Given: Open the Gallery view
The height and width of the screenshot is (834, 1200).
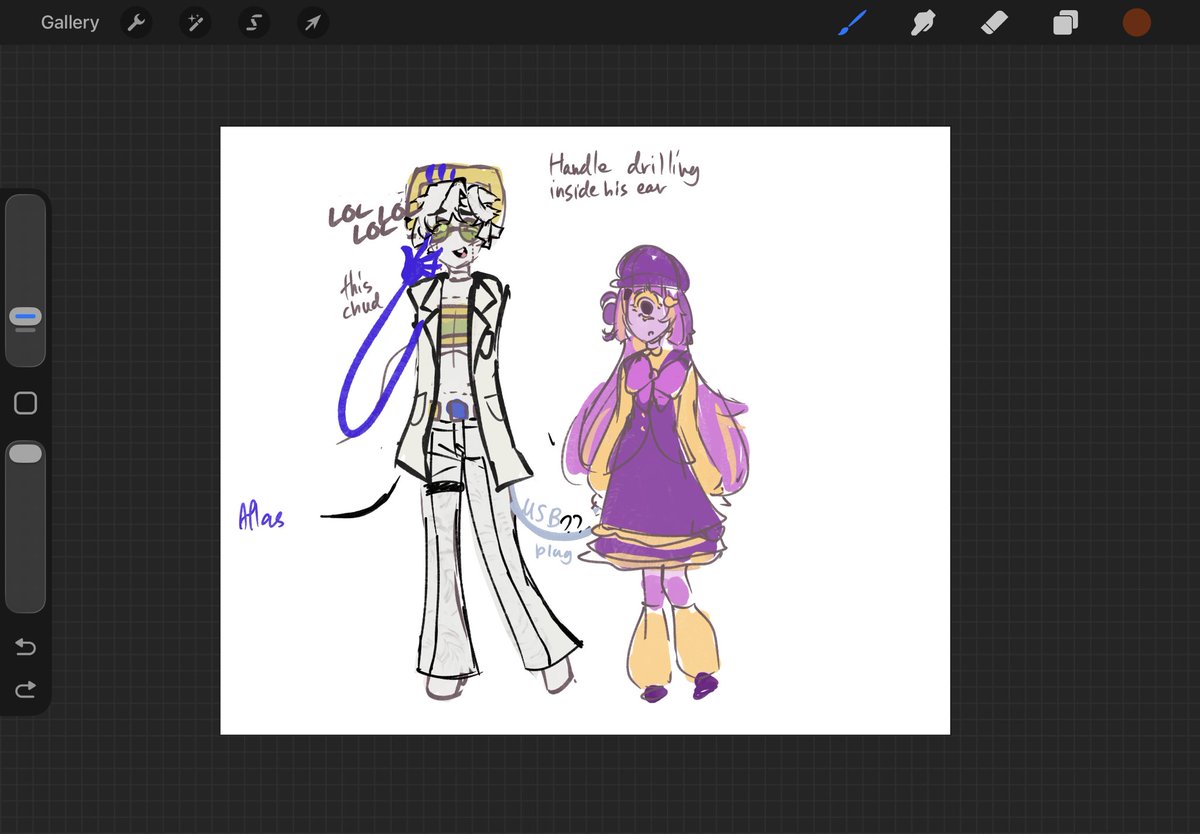Looking at the screenshot, I should click(70, 22).
